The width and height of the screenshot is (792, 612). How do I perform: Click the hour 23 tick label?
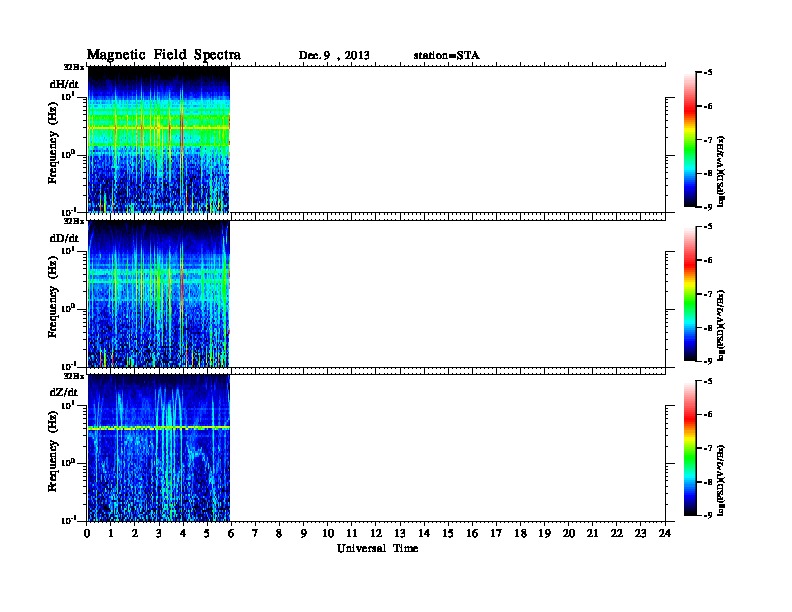[x=641, y=534]
